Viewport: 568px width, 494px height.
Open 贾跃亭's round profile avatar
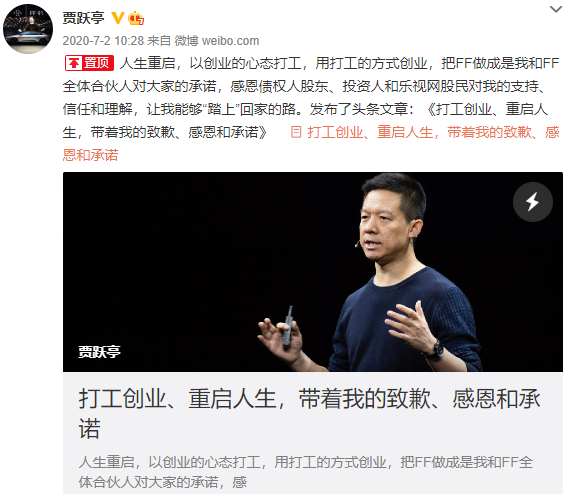pyautogui.click(x=28, y=29)
